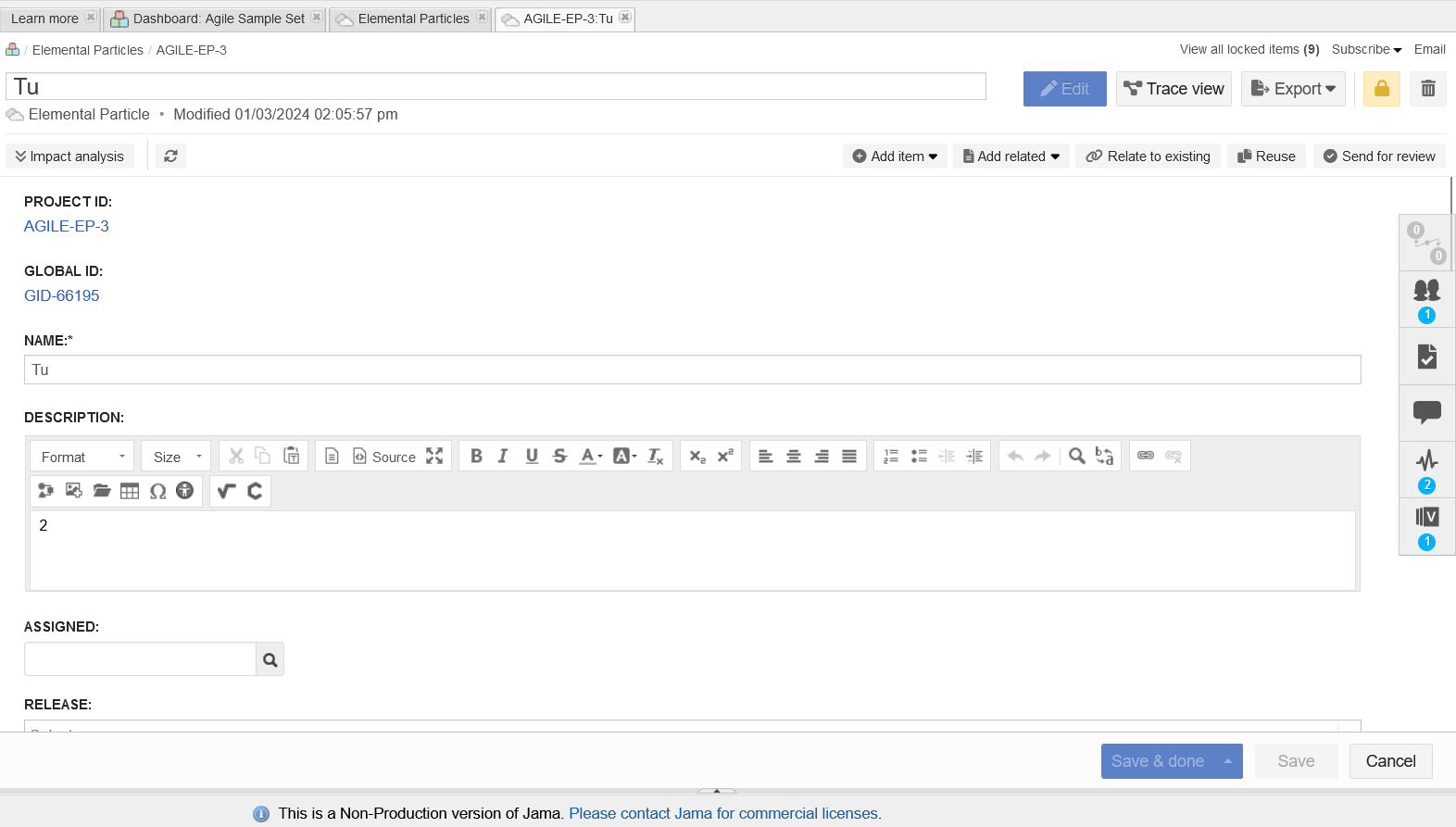Toggle bold formatting in the editor

click(476, 456)
